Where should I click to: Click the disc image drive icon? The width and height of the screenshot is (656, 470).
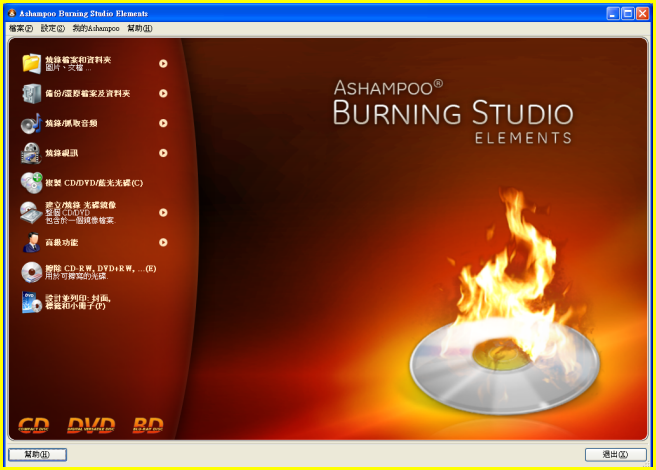click(31, 212)
